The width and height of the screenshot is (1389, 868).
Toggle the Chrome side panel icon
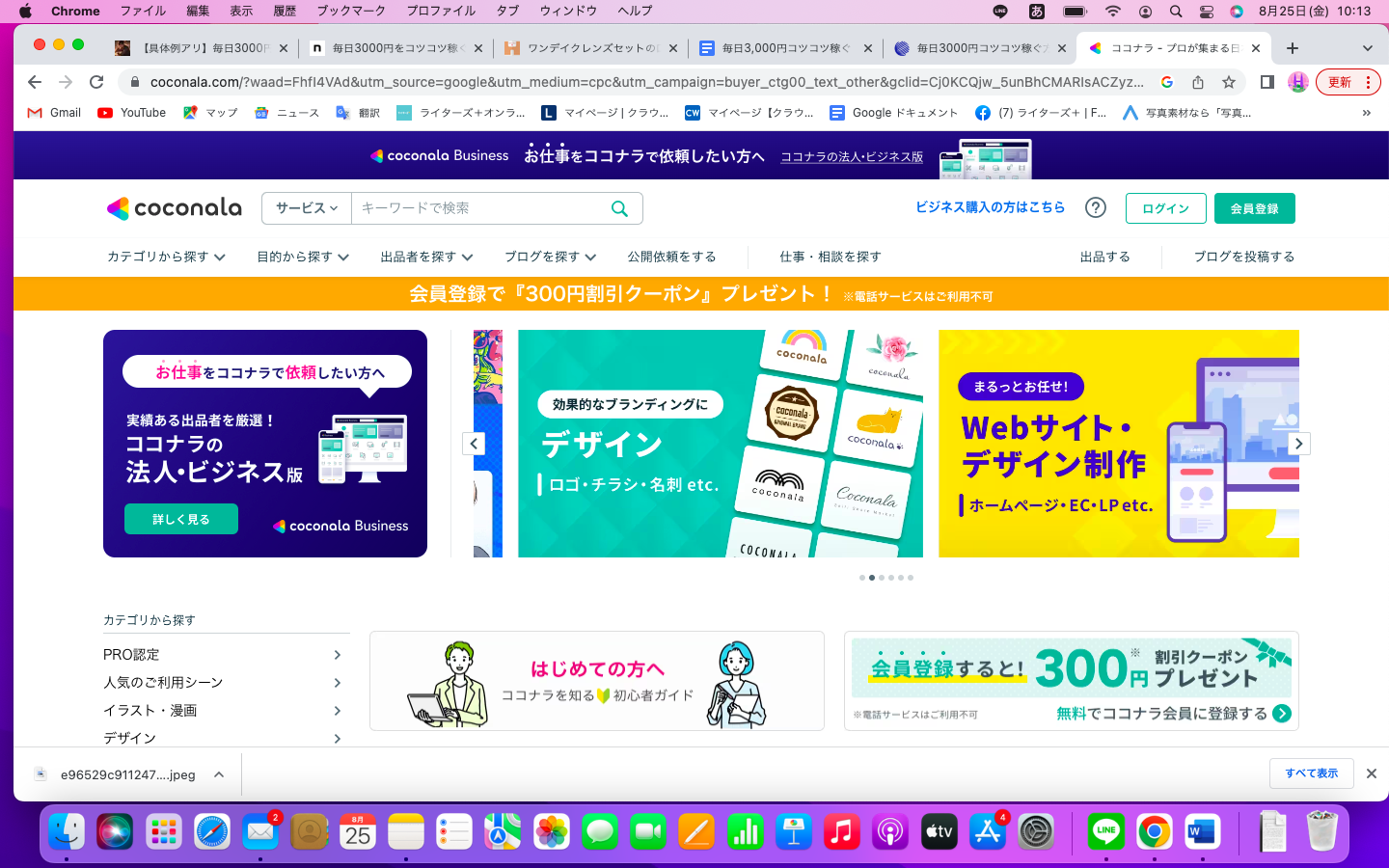1267,82
